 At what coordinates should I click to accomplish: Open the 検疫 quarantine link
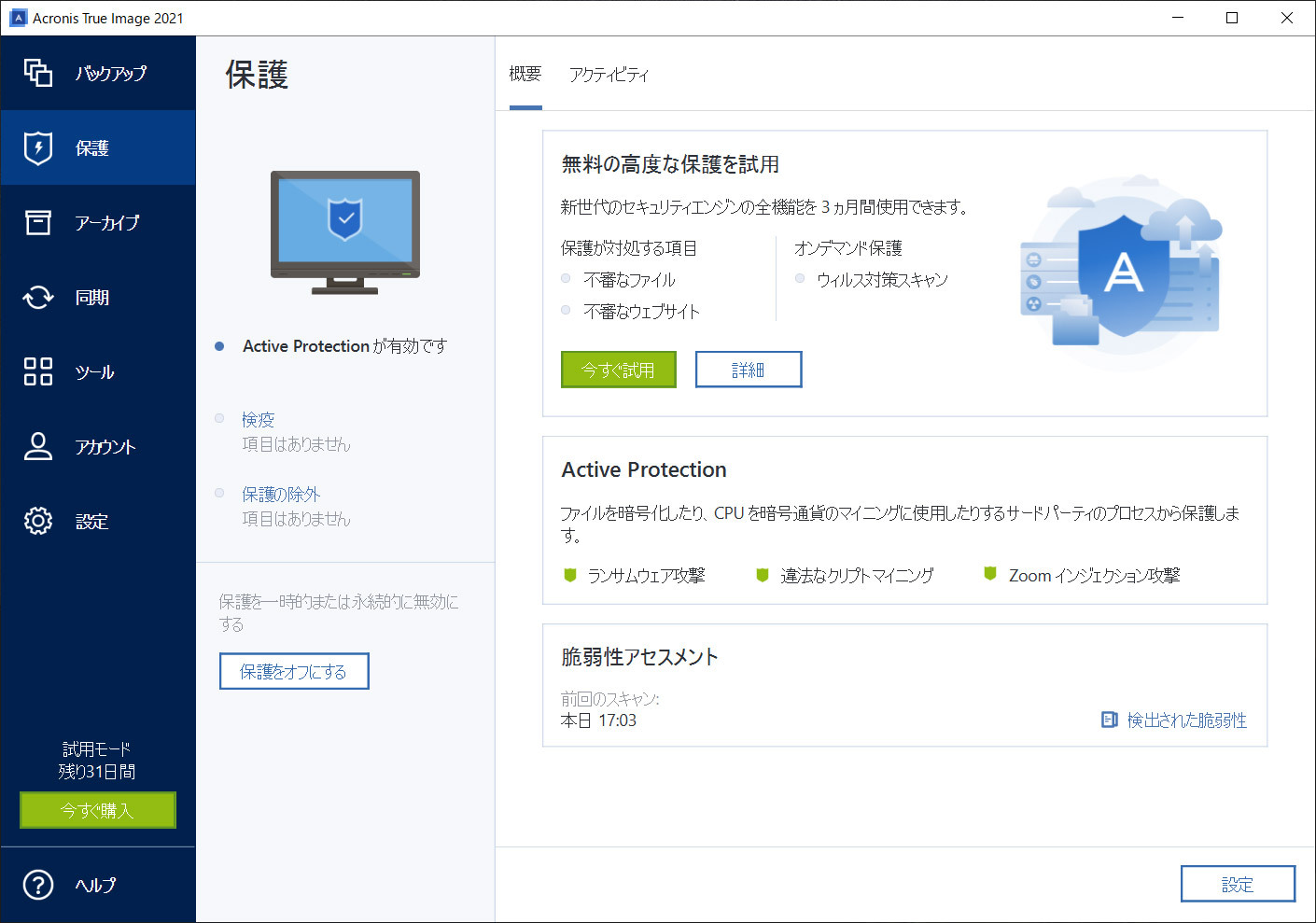point(258,419)
